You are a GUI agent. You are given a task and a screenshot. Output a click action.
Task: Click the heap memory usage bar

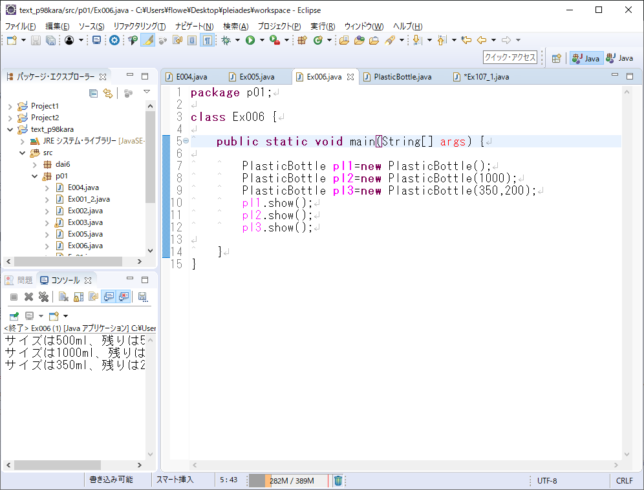289,481
